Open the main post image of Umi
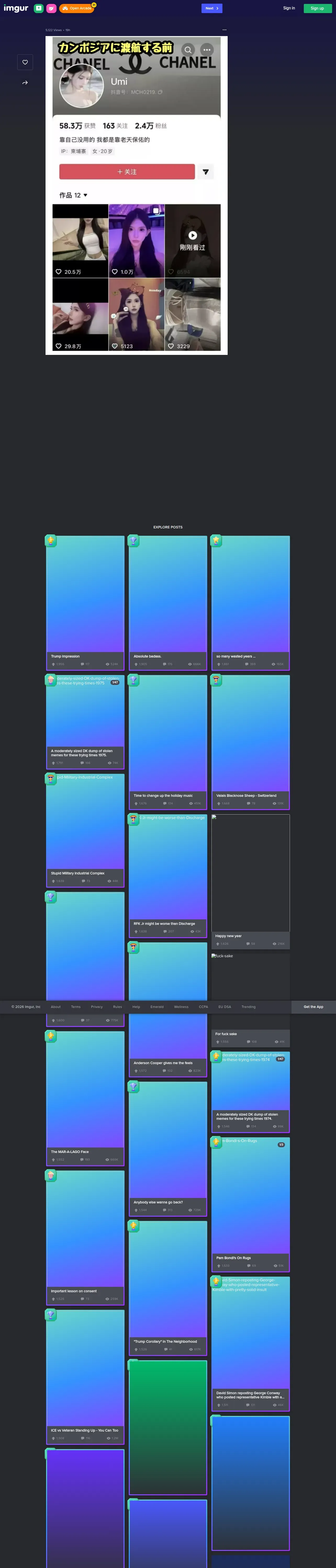This screenshot has width=336, height=1568. click(137, 195)
